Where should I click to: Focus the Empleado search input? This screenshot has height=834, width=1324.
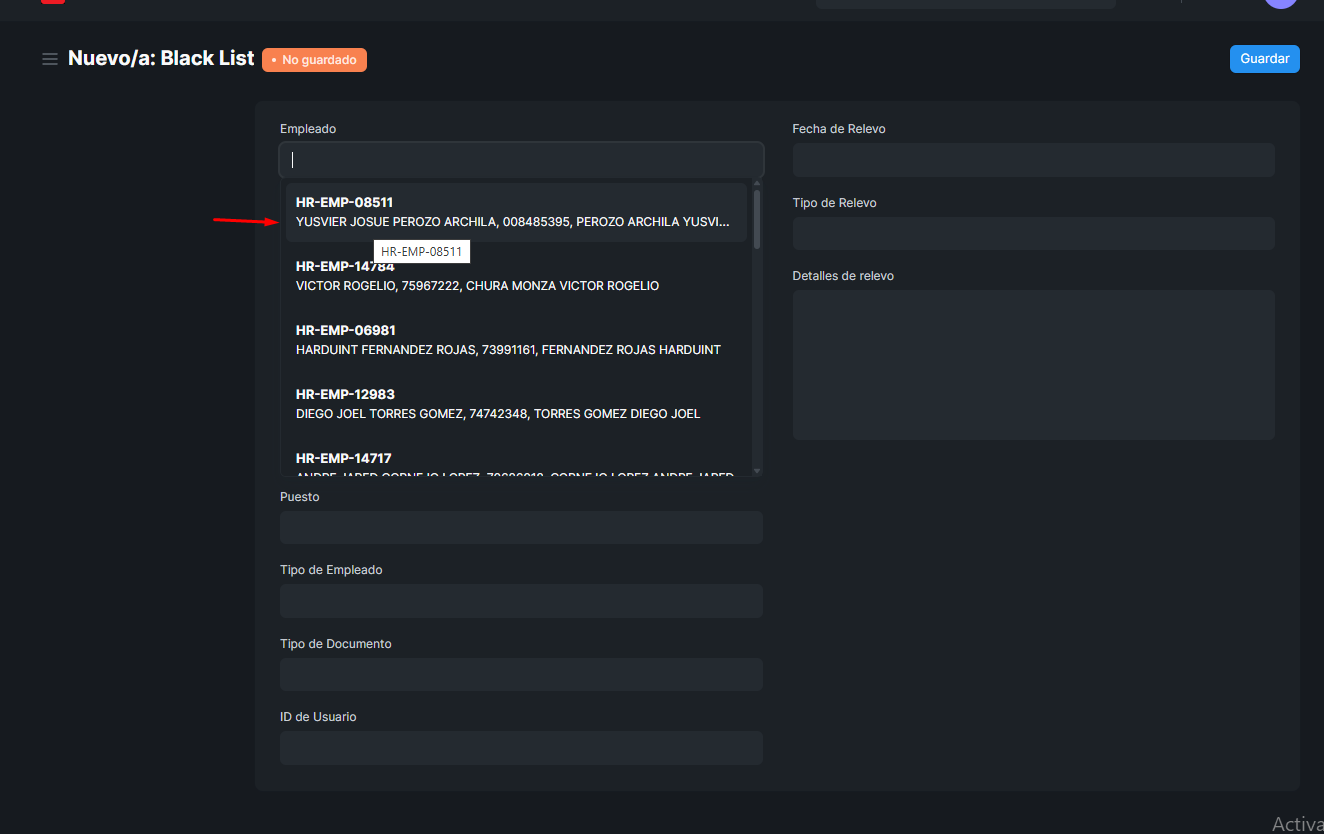(x=521, y=160)
